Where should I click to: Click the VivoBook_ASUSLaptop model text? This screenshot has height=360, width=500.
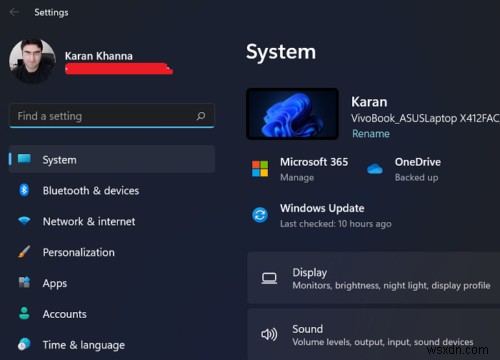coord(425,118)
